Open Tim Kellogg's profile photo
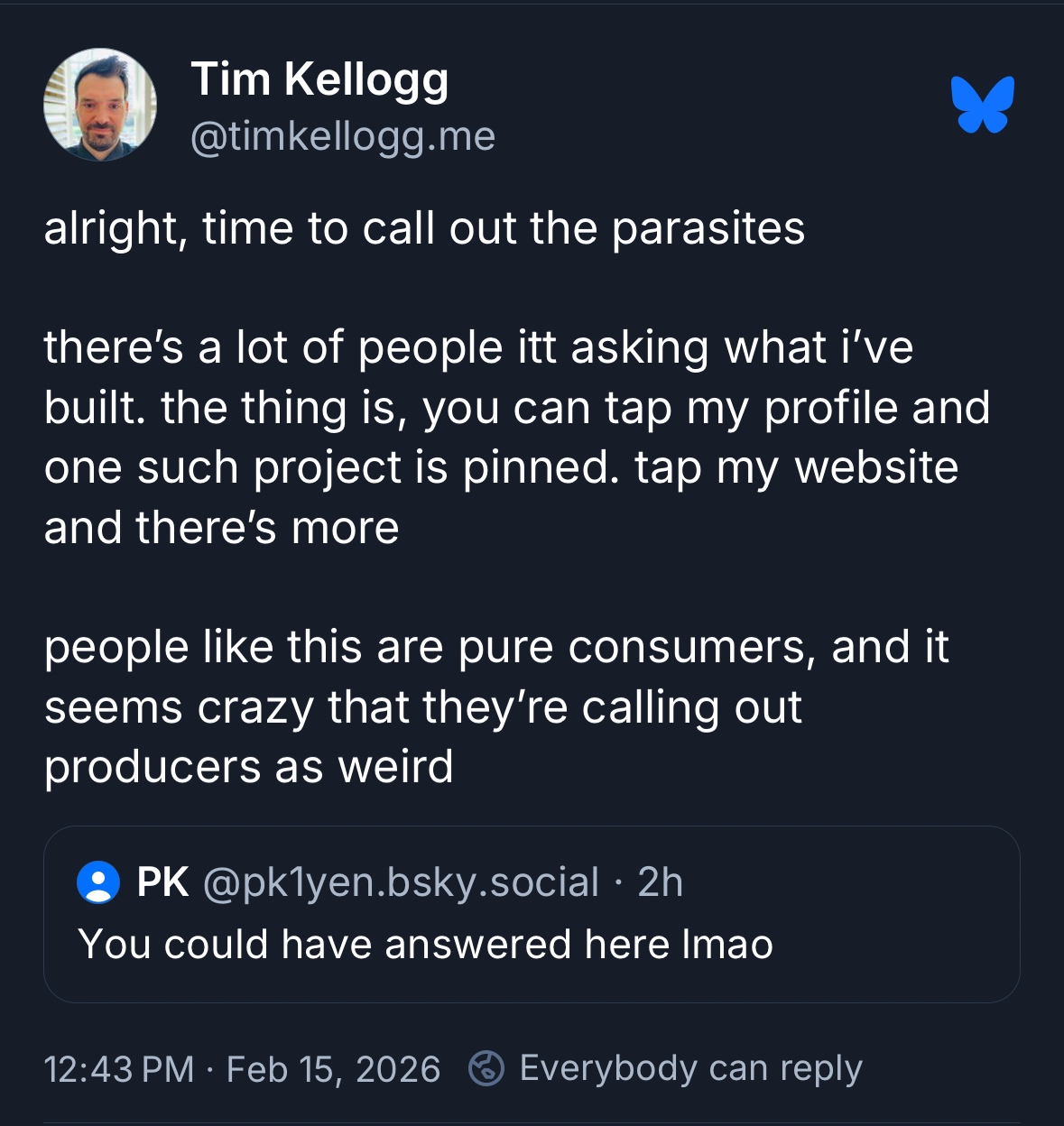Viewport: 1064px width, 1126px height. (x=100, y=105)
